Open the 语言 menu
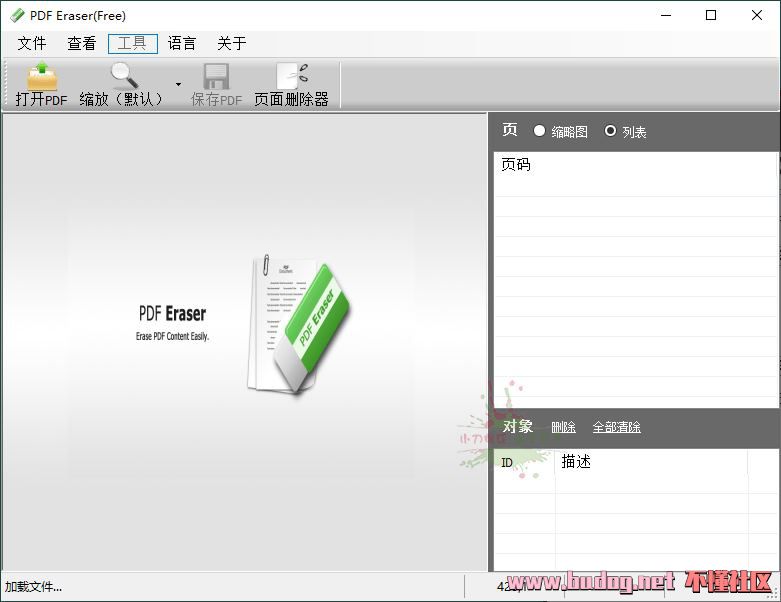Image resolution: width=781 pixels, height=602 pixels. pyautogui.click(x=182, y=44)
